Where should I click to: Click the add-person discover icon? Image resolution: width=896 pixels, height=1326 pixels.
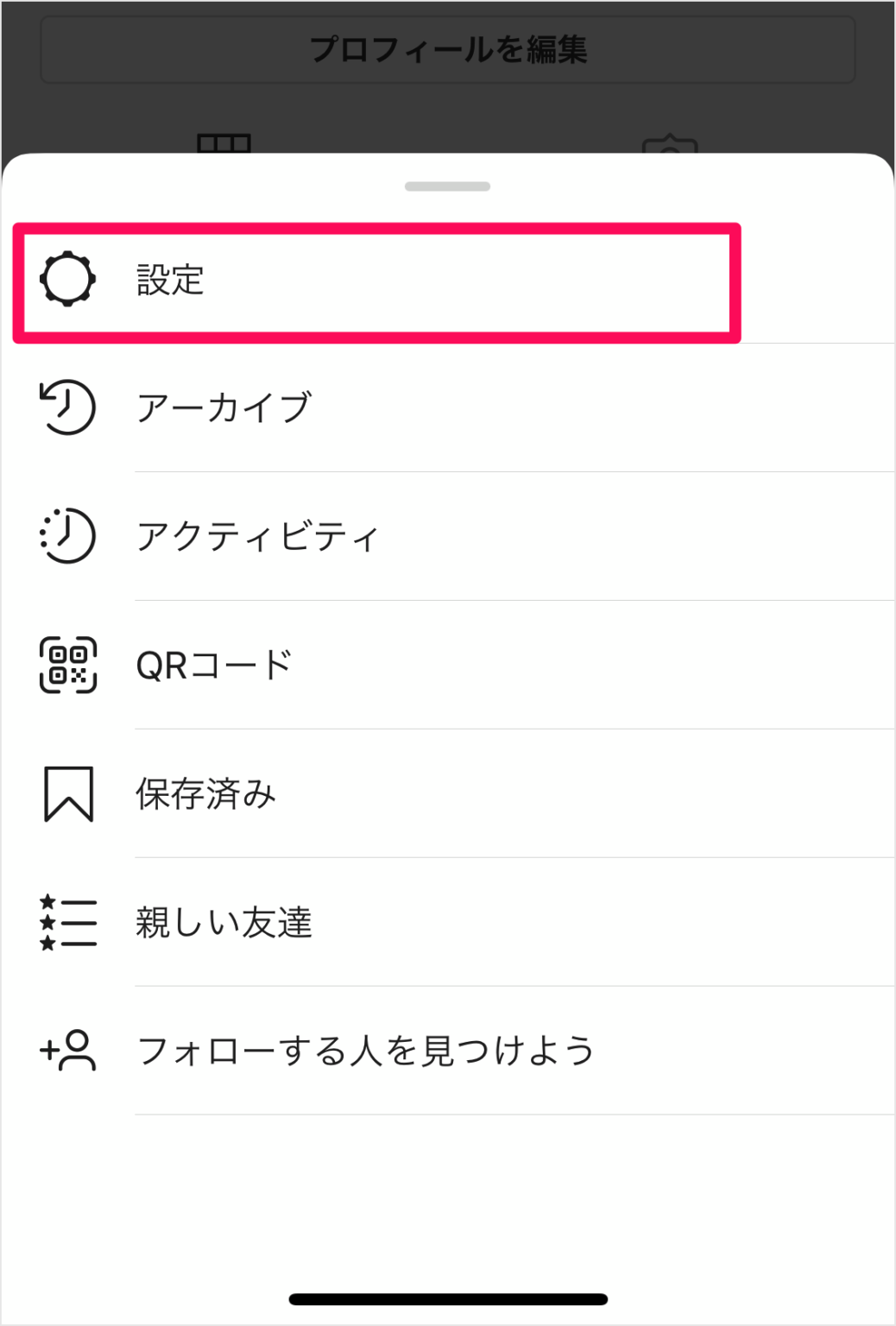(x=67, y=1051)
